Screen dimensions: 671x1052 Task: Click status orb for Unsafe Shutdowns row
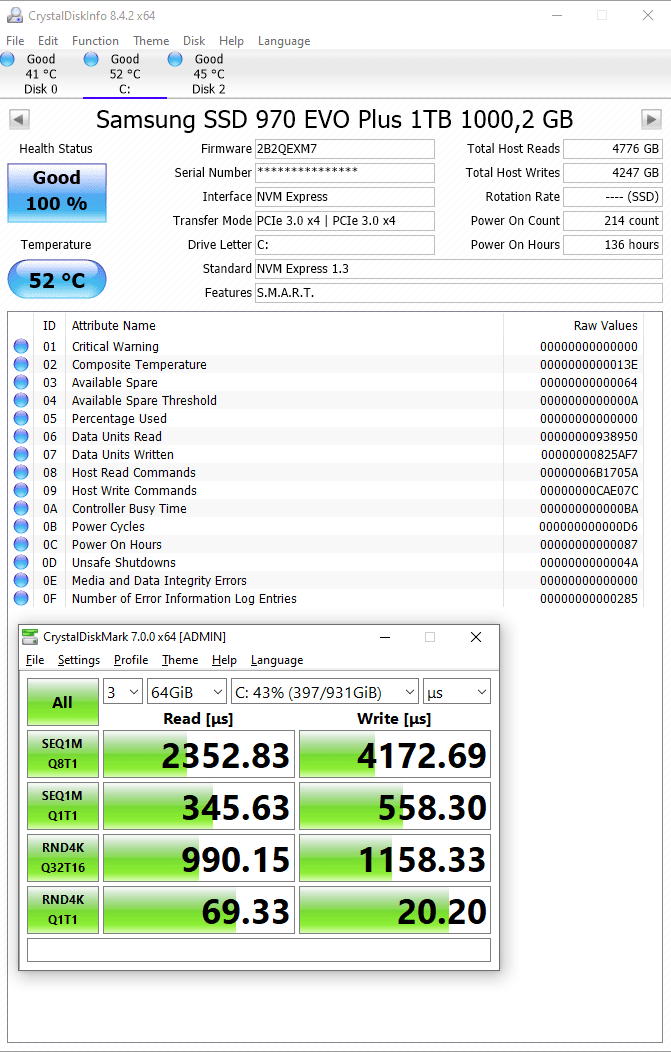(x=21, y=562)
